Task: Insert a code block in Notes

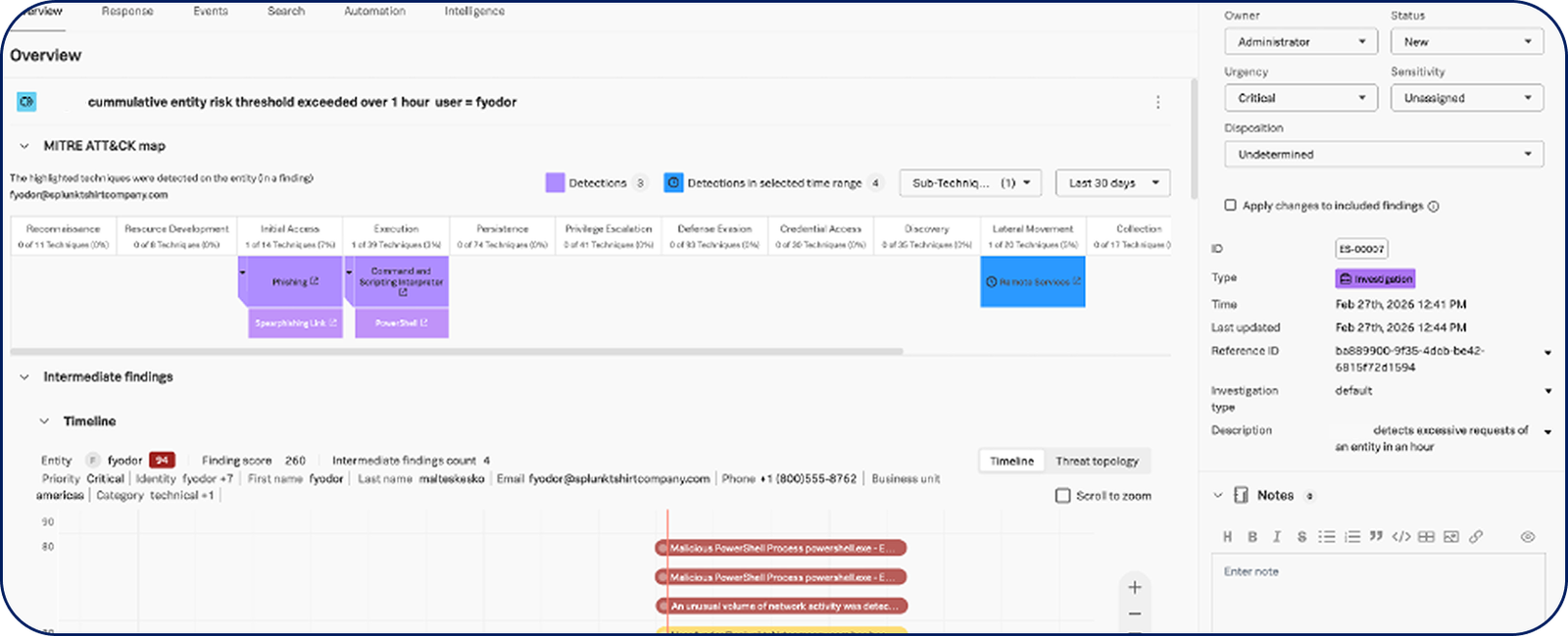Action: tap(1401, 537)
